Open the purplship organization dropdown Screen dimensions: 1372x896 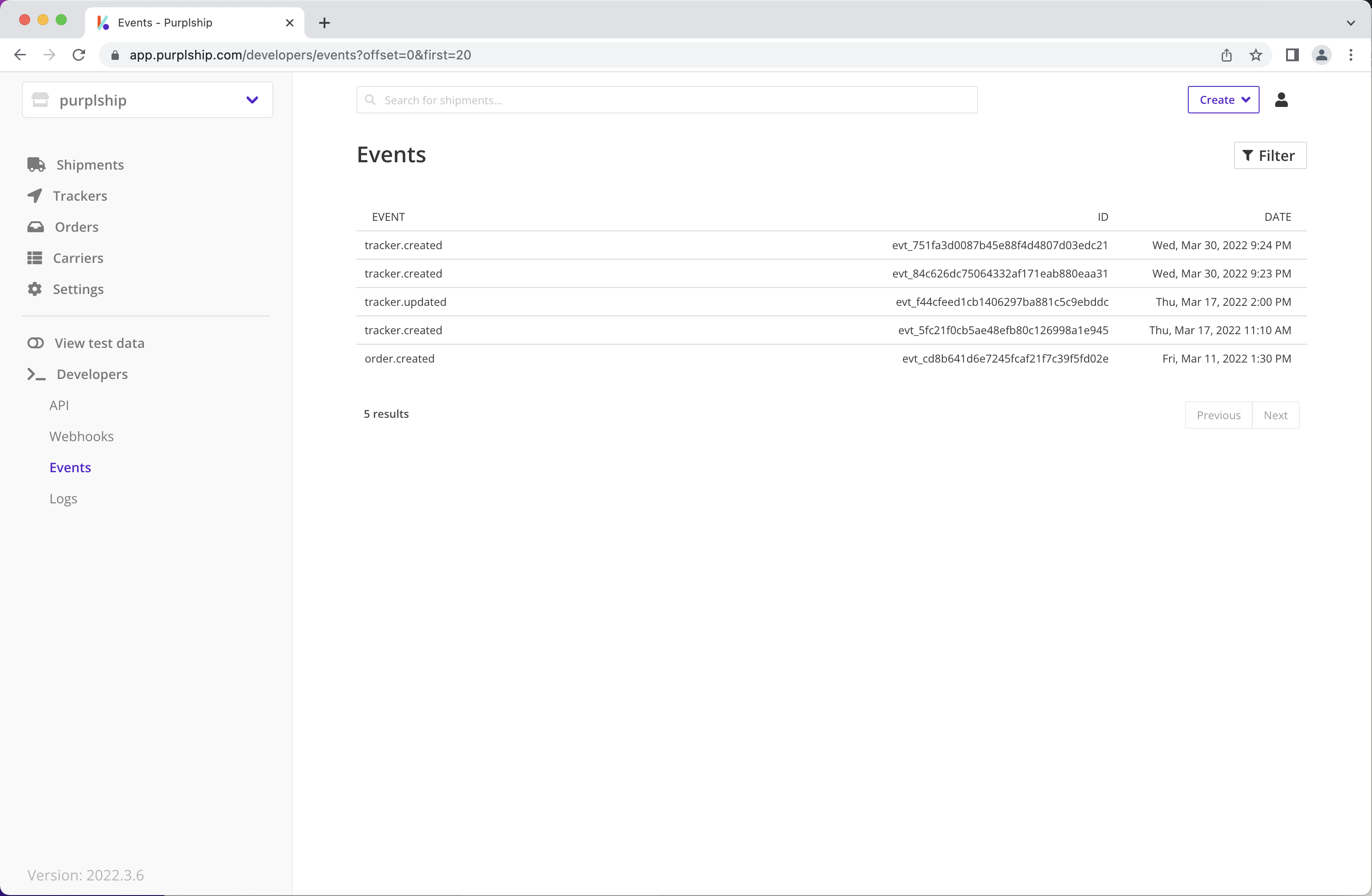coord(148,100)
